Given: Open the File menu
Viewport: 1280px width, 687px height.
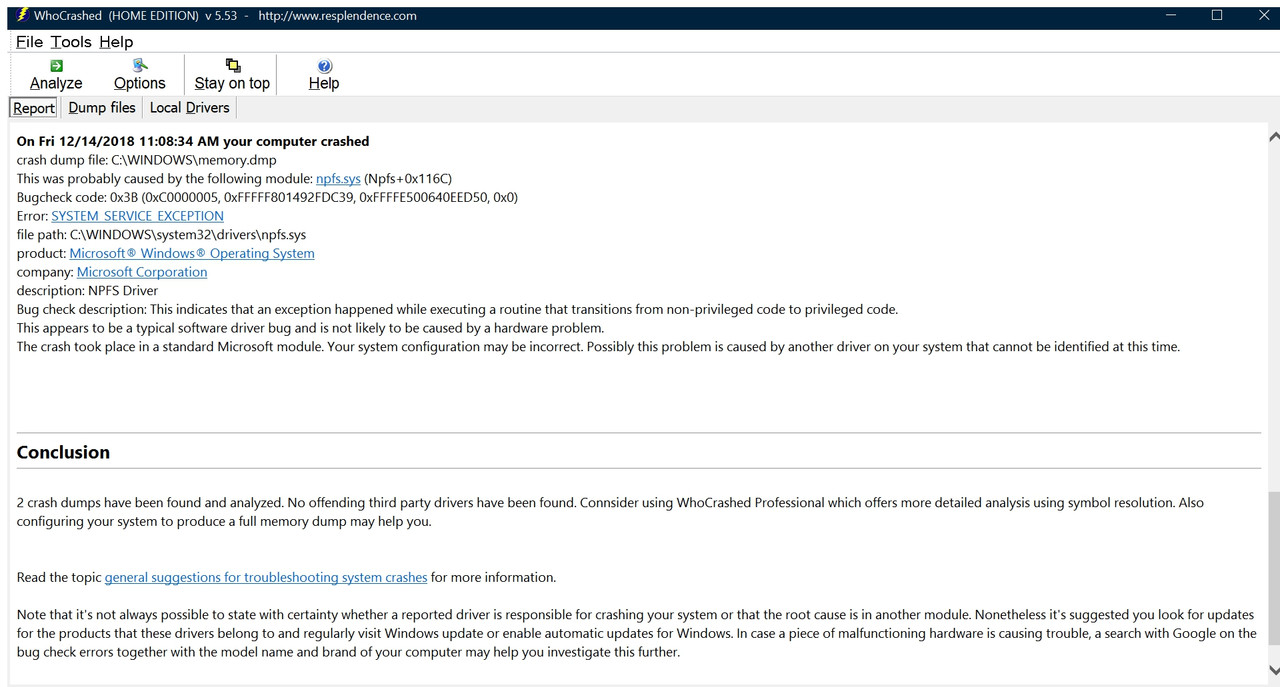Looking at the screenshot, I should point(29,42).
